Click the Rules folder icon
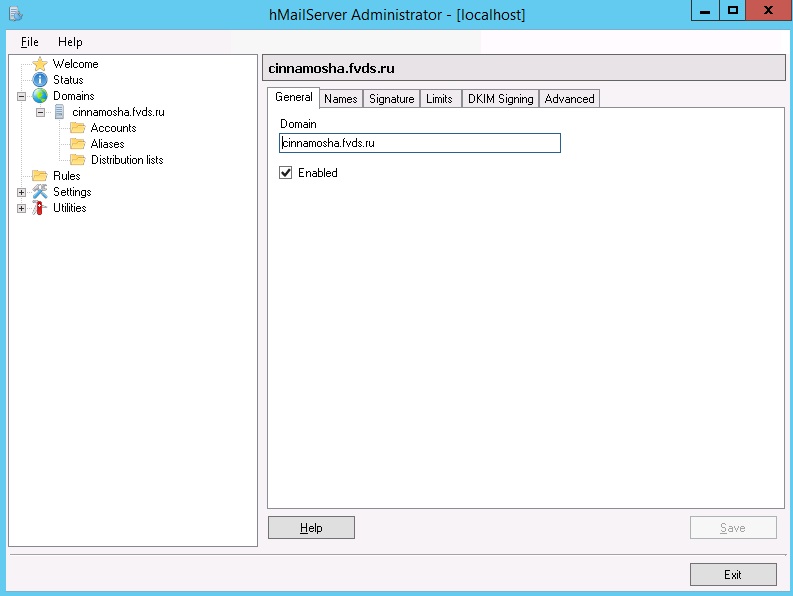 pyautogui.click(x=39, y=176)
